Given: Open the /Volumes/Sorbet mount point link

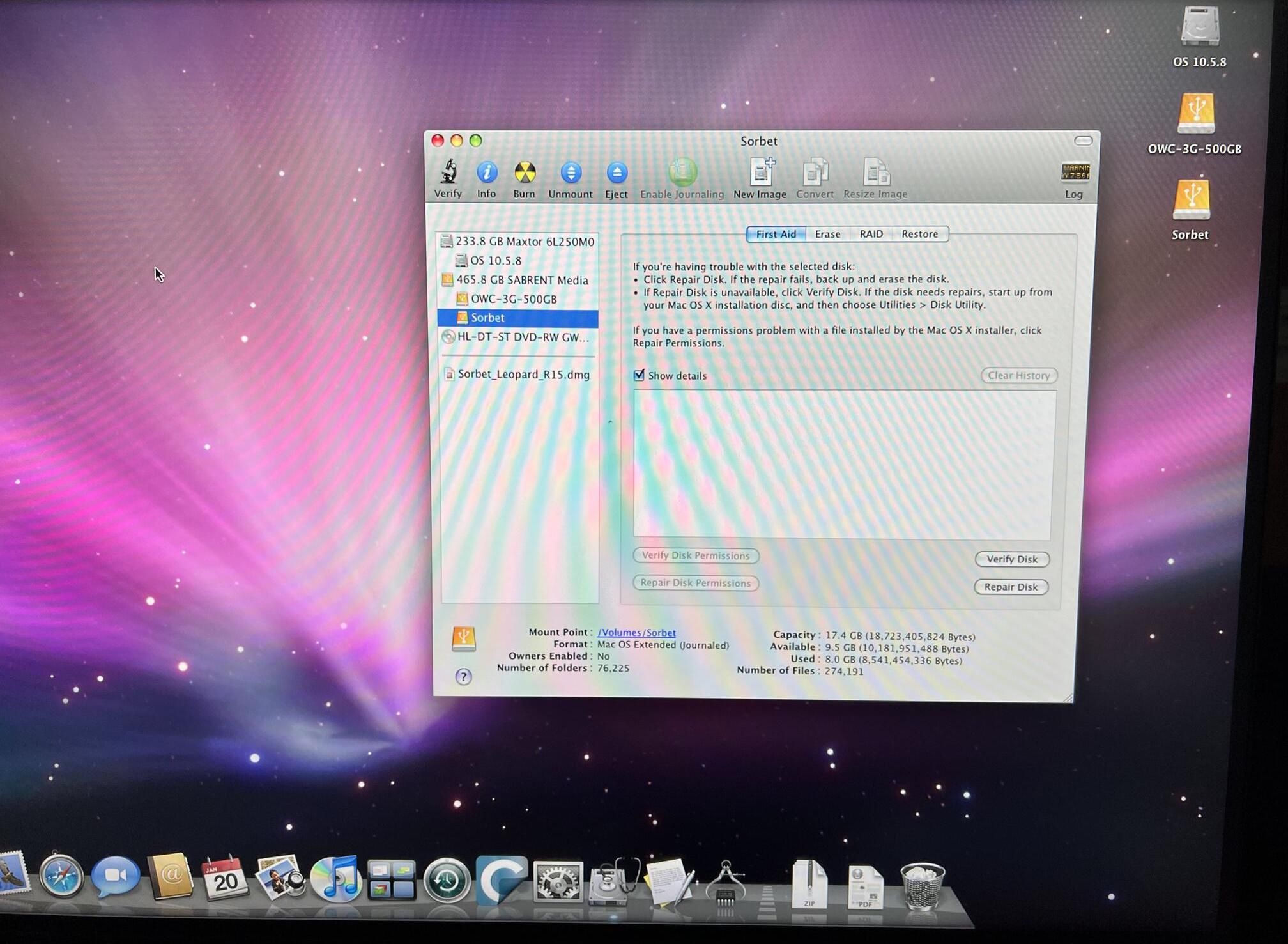Looking at the screenshot, I should tap(636, 633).
